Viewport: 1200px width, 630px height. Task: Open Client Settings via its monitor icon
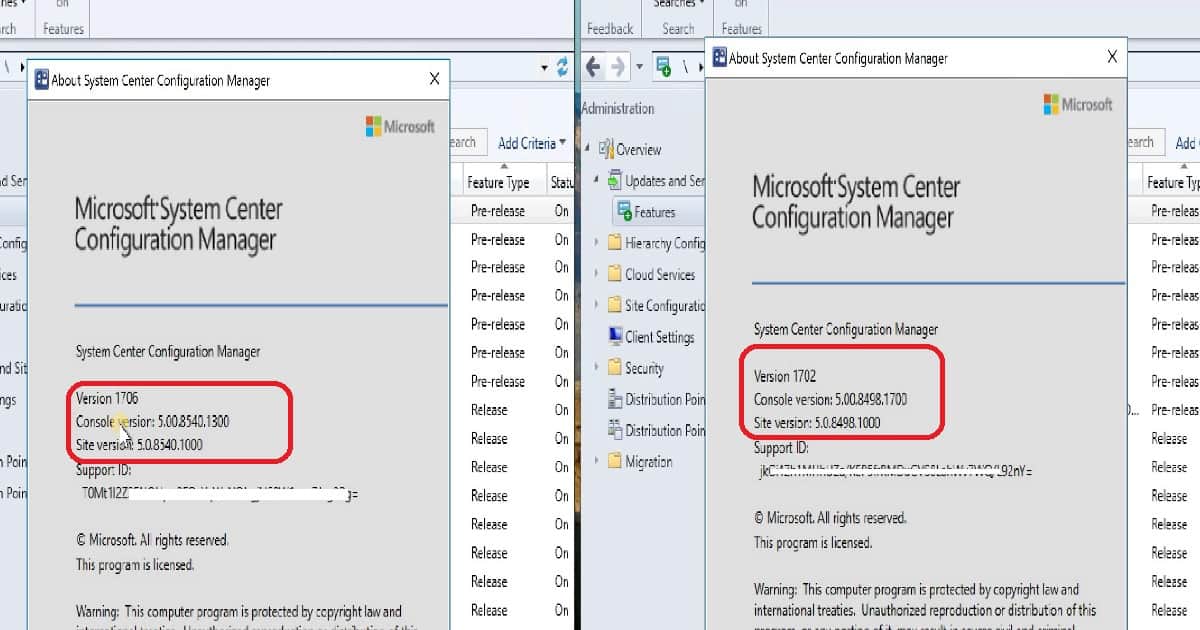616,337
